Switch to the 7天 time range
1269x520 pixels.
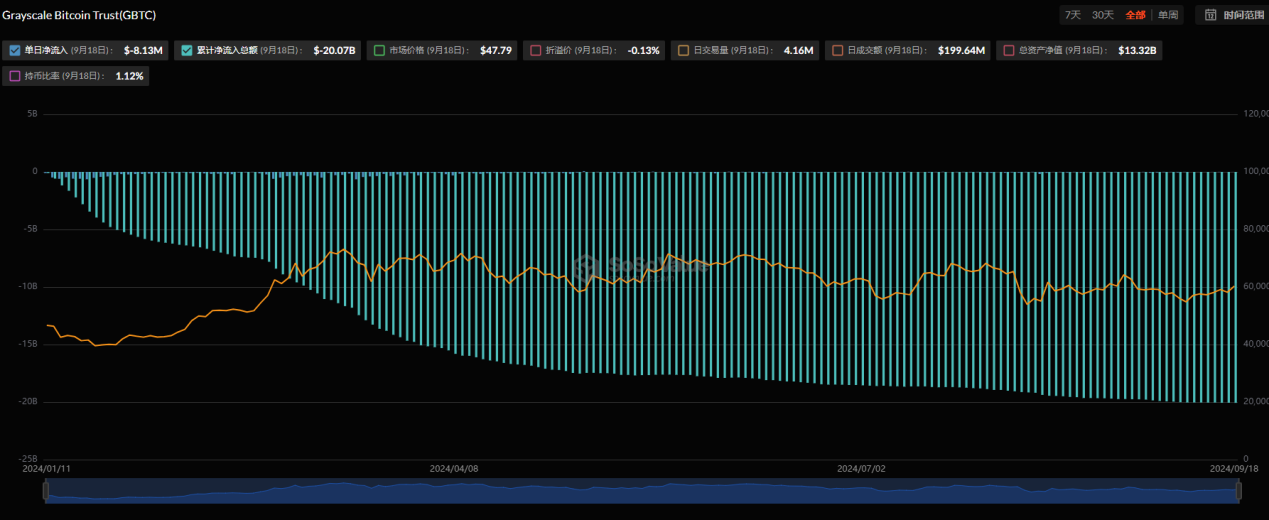1072,15
